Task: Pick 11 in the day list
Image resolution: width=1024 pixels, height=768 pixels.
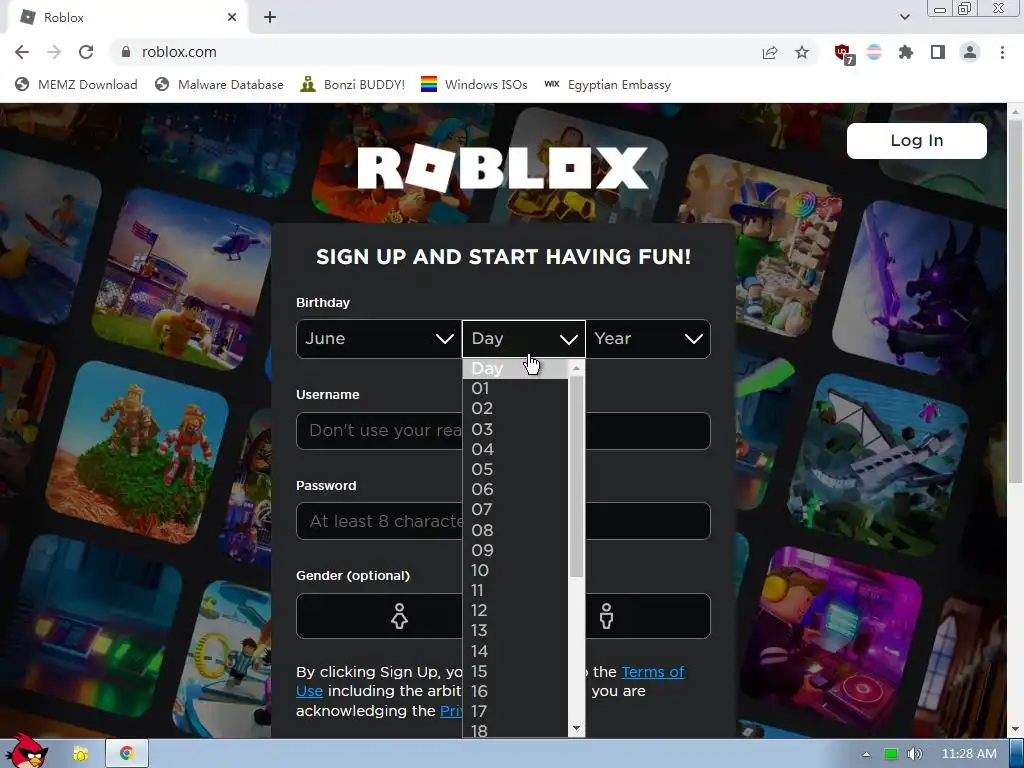Action: [x=515, y=590]
